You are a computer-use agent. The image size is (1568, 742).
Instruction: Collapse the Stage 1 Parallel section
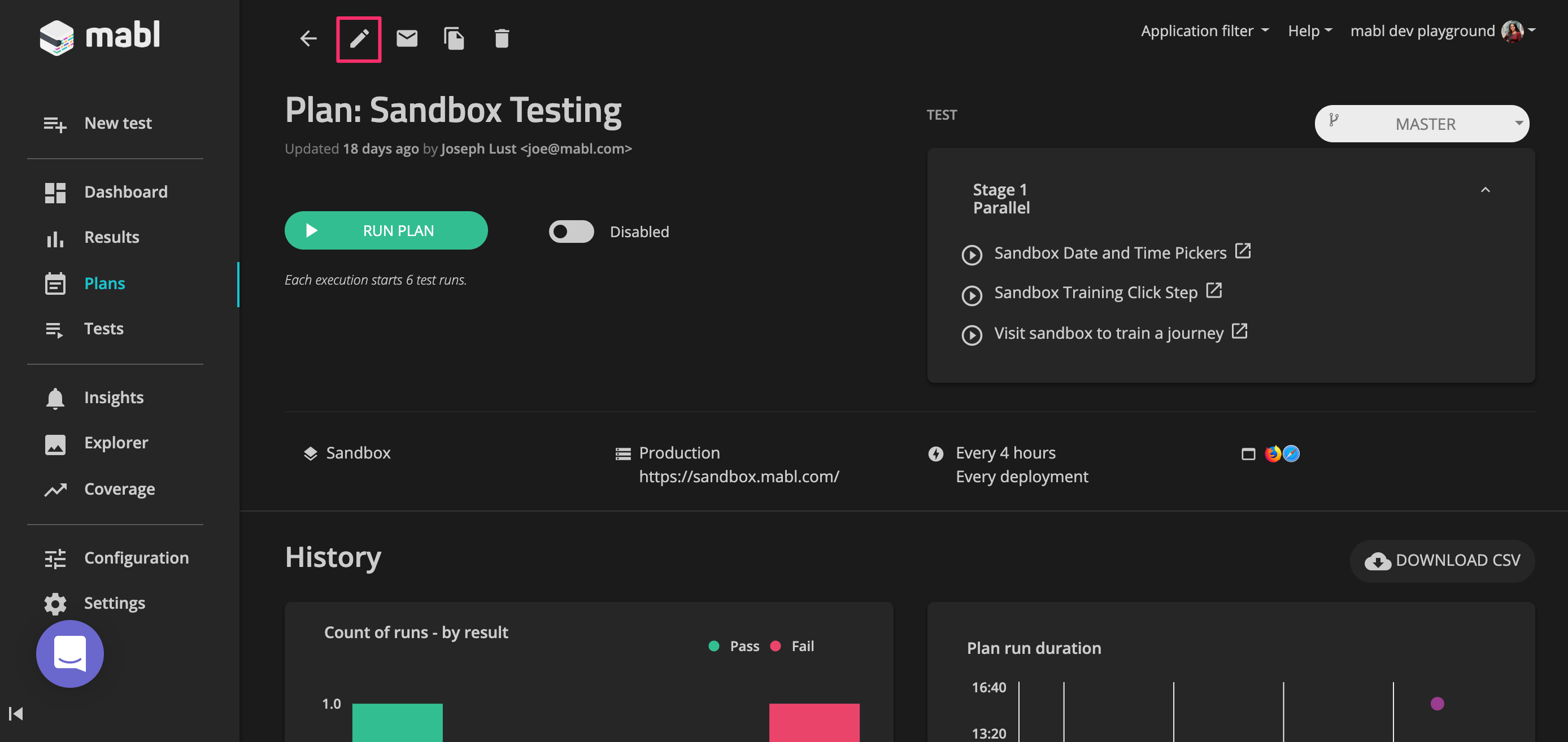(1484, 190)
